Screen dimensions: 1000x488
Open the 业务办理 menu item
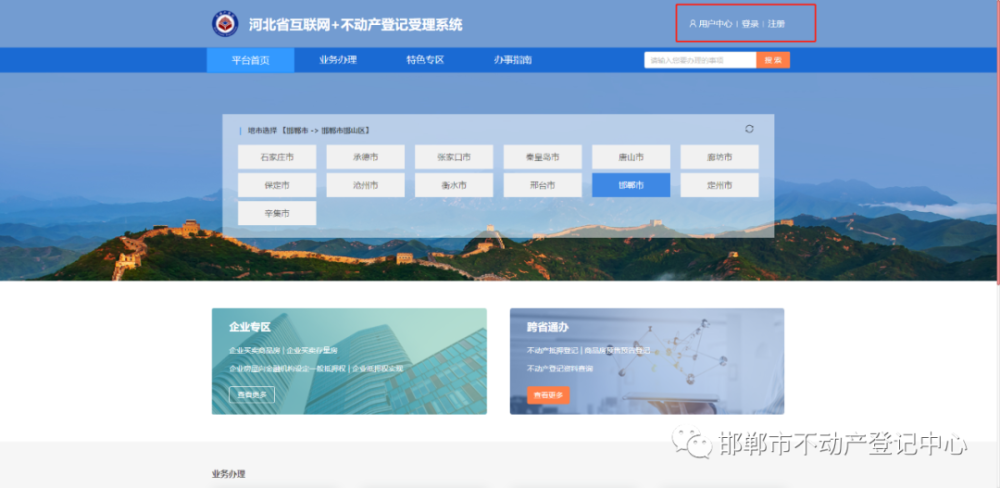338,60
